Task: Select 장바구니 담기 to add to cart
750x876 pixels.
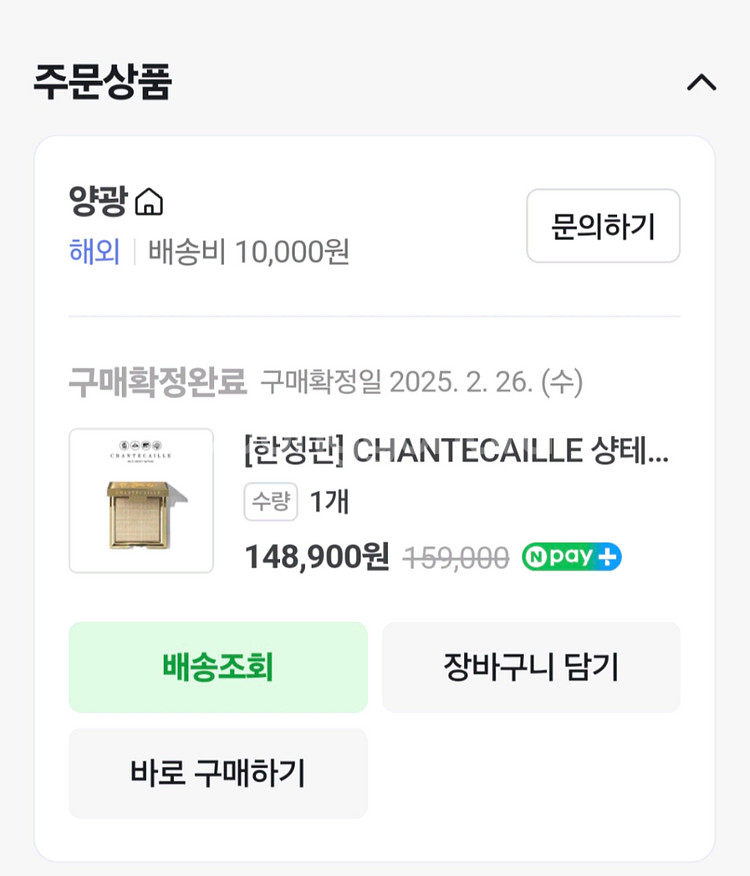Action: tap(531, 667)
